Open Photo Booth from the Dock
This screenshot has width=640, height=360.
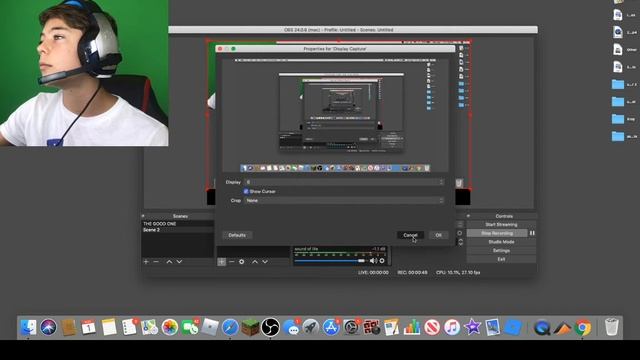coord(371,327)
